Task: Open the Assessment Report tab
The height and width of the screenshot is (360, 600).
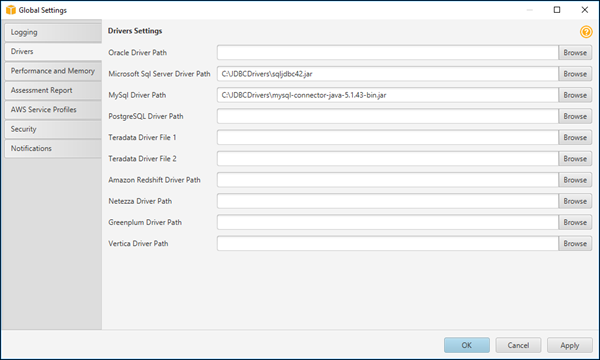Action: [x=53, y=90]
